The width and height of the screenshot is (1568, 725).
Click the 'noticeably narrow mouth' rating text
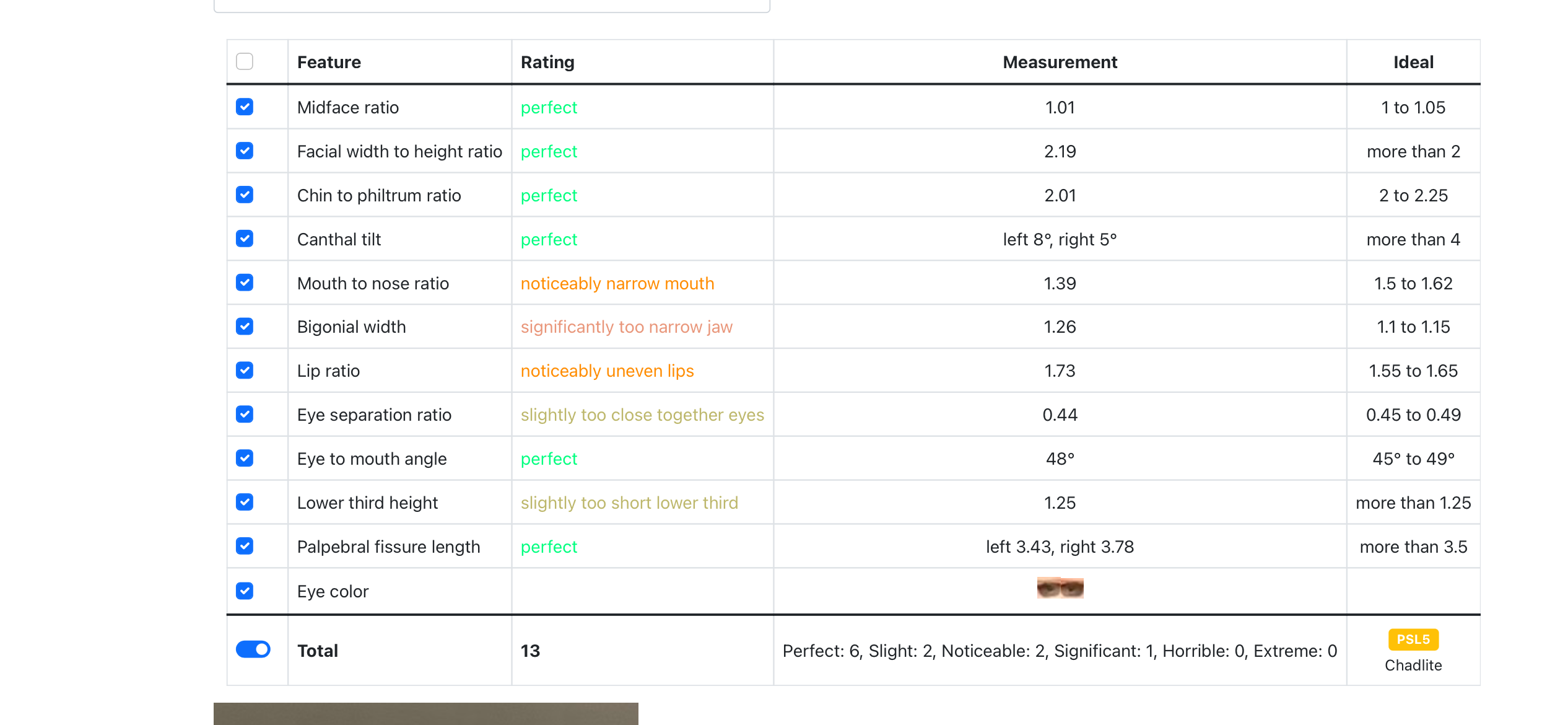(x=617, y=283)
